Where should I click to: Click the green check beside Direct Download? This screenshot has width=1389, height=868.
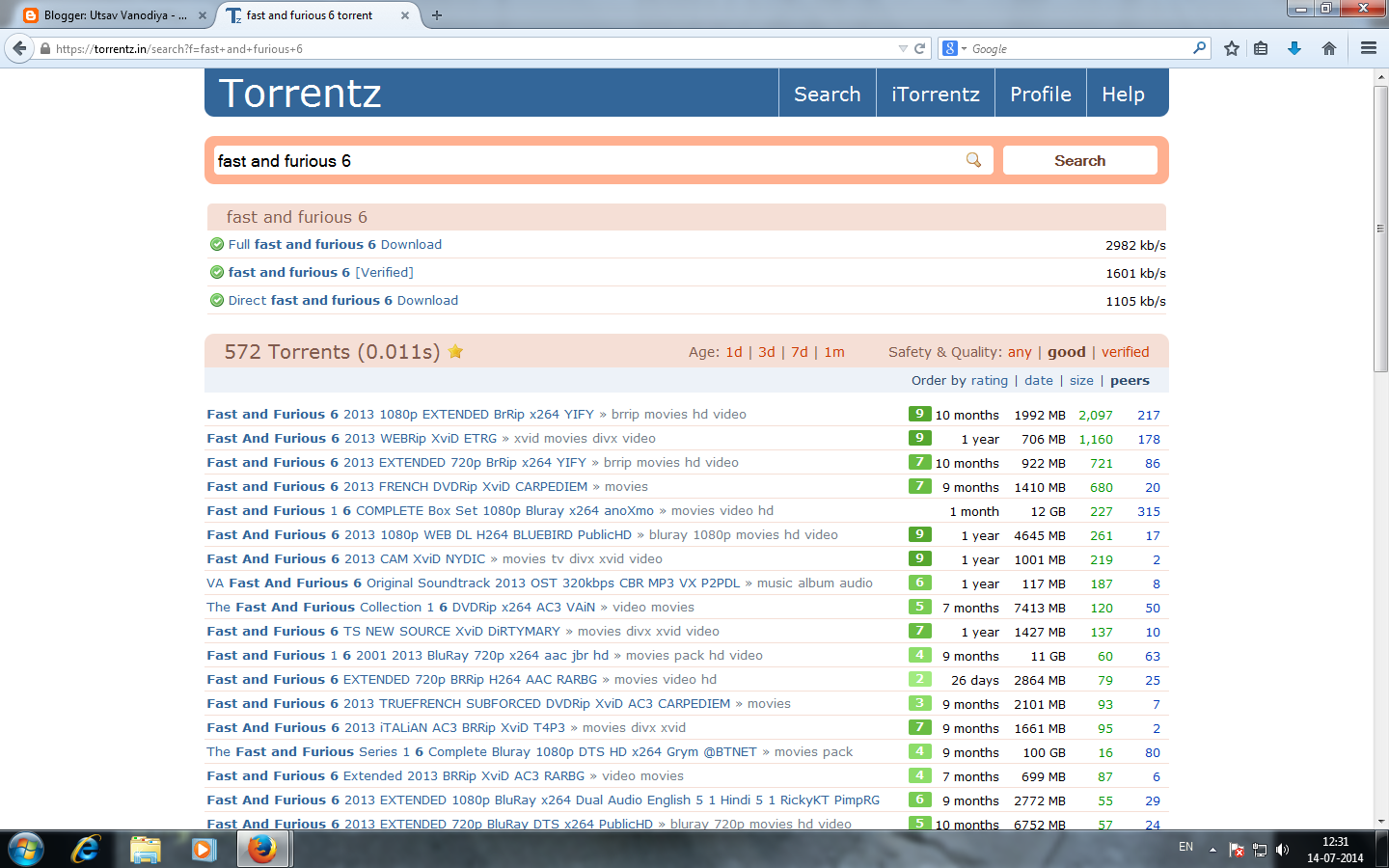tap(217, 300)
